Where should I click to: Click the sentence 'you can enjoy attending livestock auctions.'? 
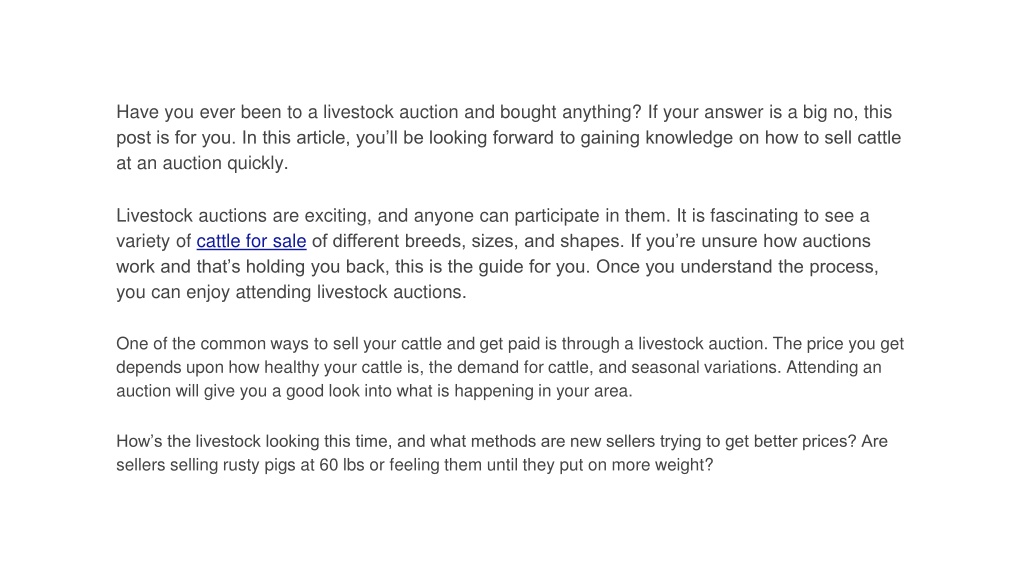click(291, 292)
